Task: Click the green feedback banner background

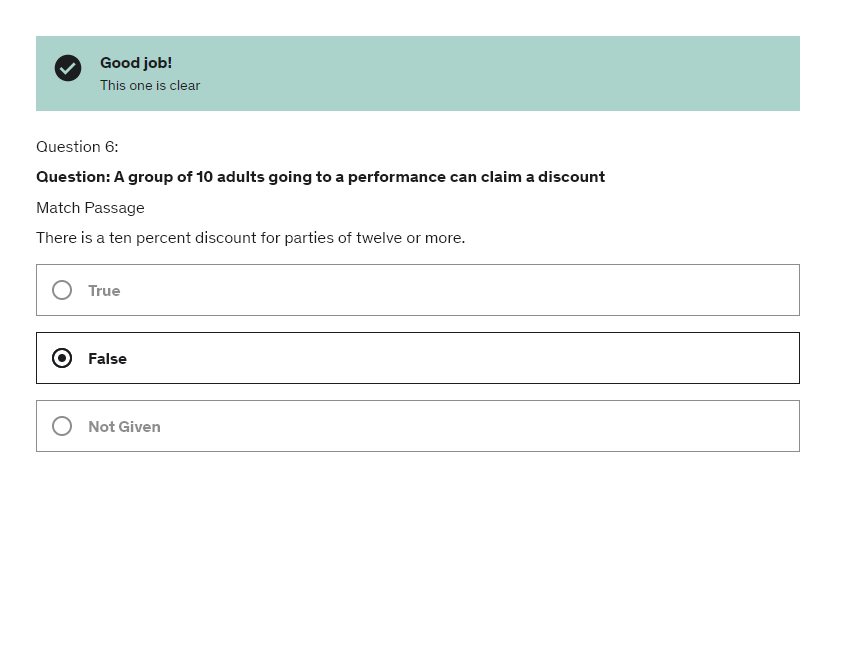Action: coord(500,74)
